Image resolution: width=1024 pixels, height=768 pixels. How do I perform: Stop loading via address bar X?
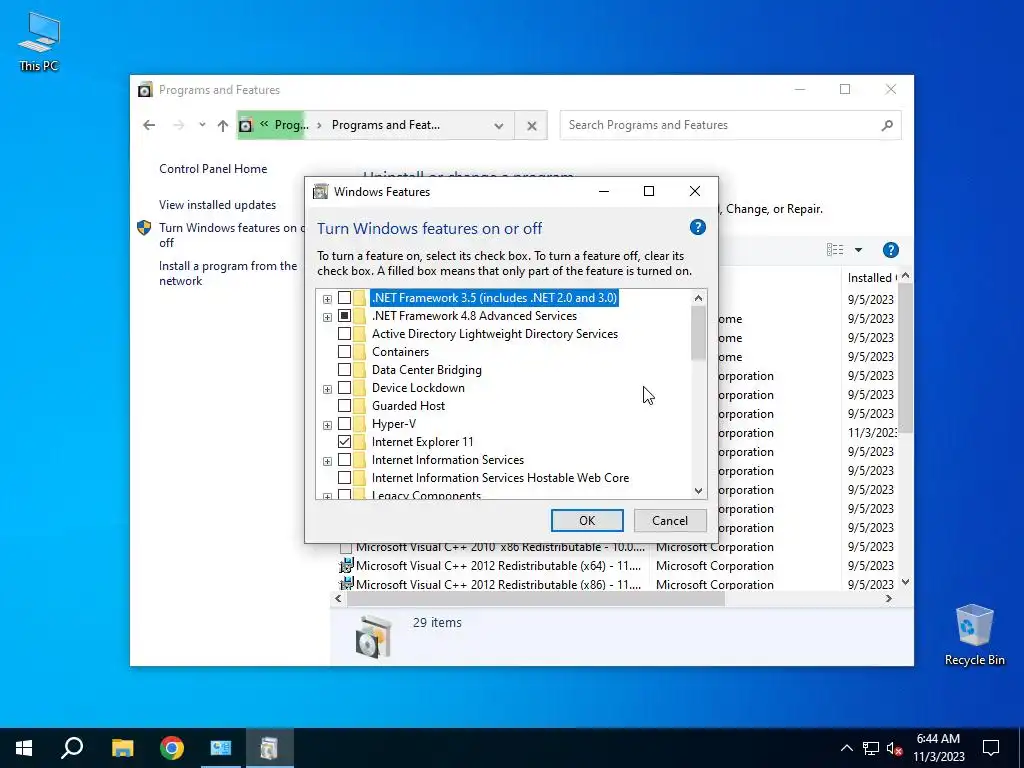pos(532,125)
